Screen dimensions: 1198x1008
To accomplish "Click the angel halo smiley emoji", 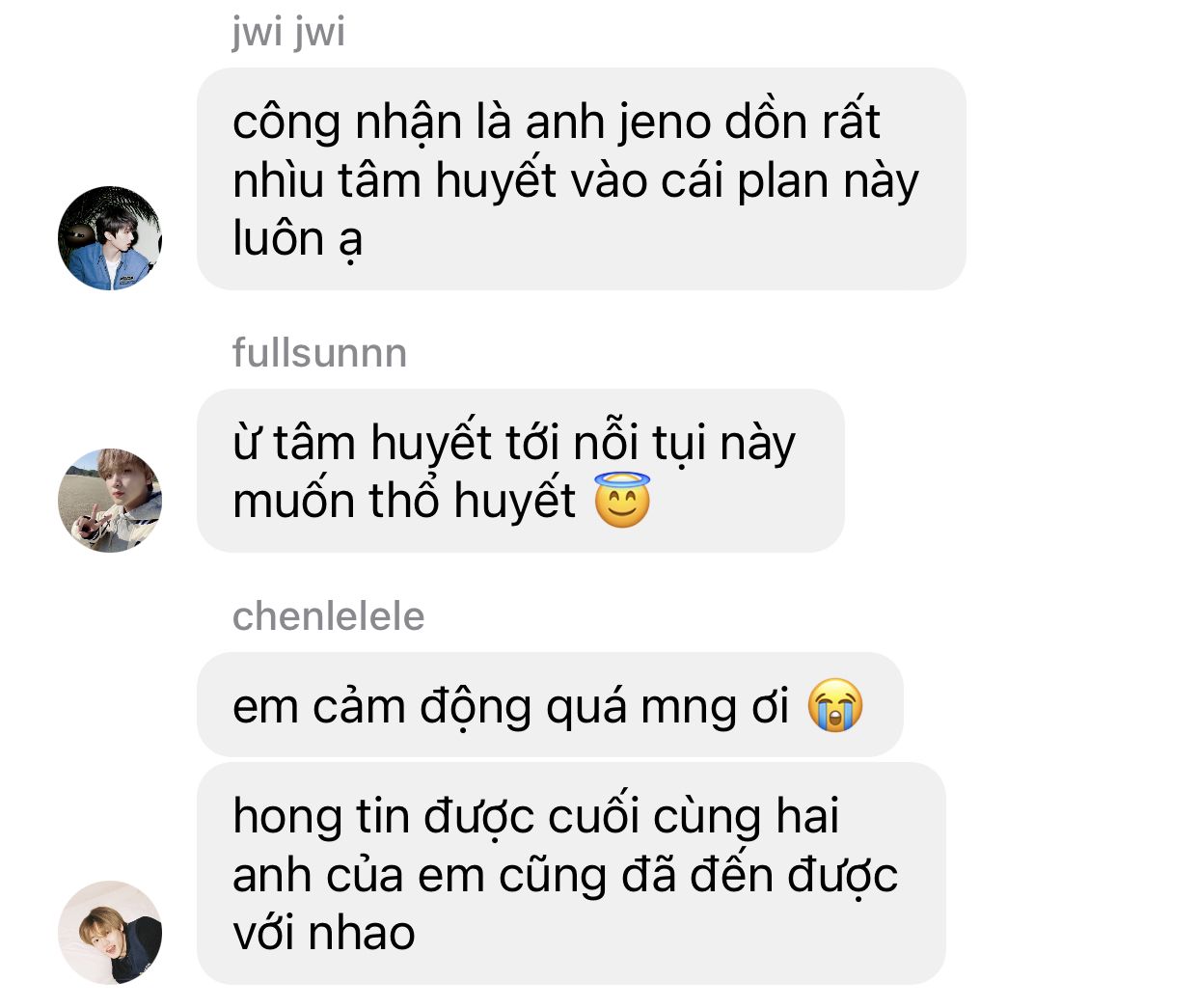I will 622,501.
